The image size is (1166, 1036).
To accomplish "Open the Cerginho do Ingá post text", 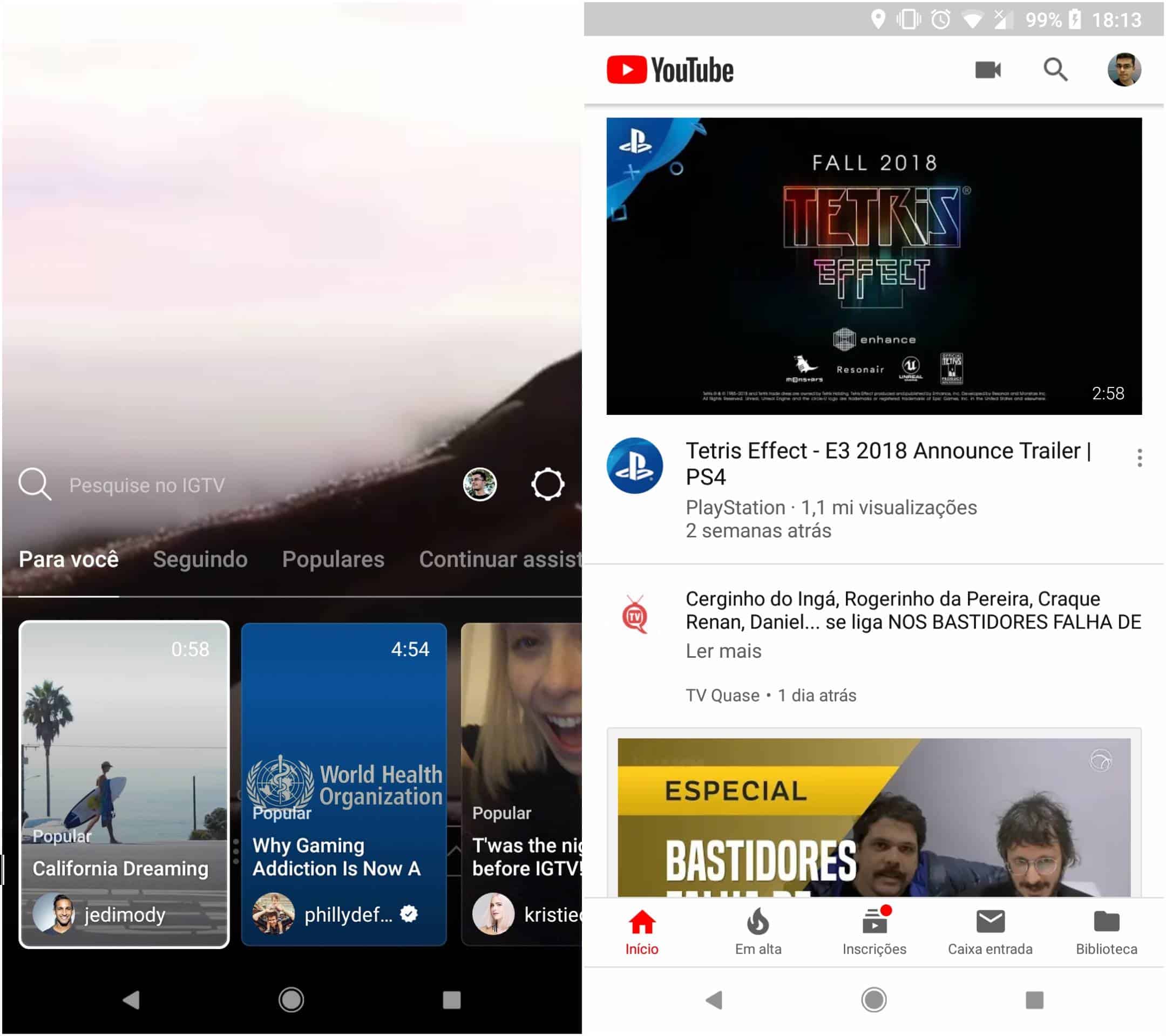I will coord(913,610).
